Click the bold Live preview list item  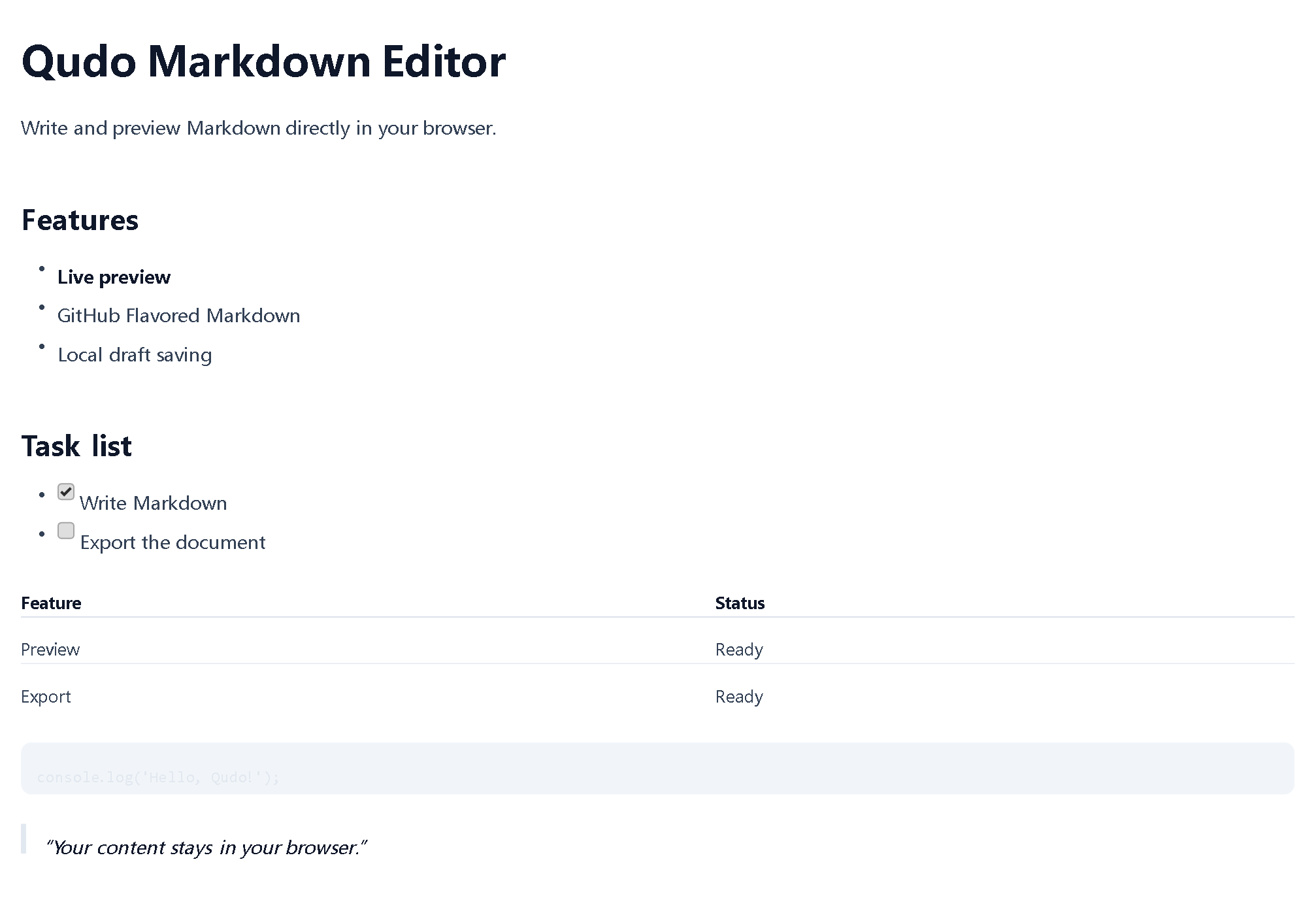114,277
